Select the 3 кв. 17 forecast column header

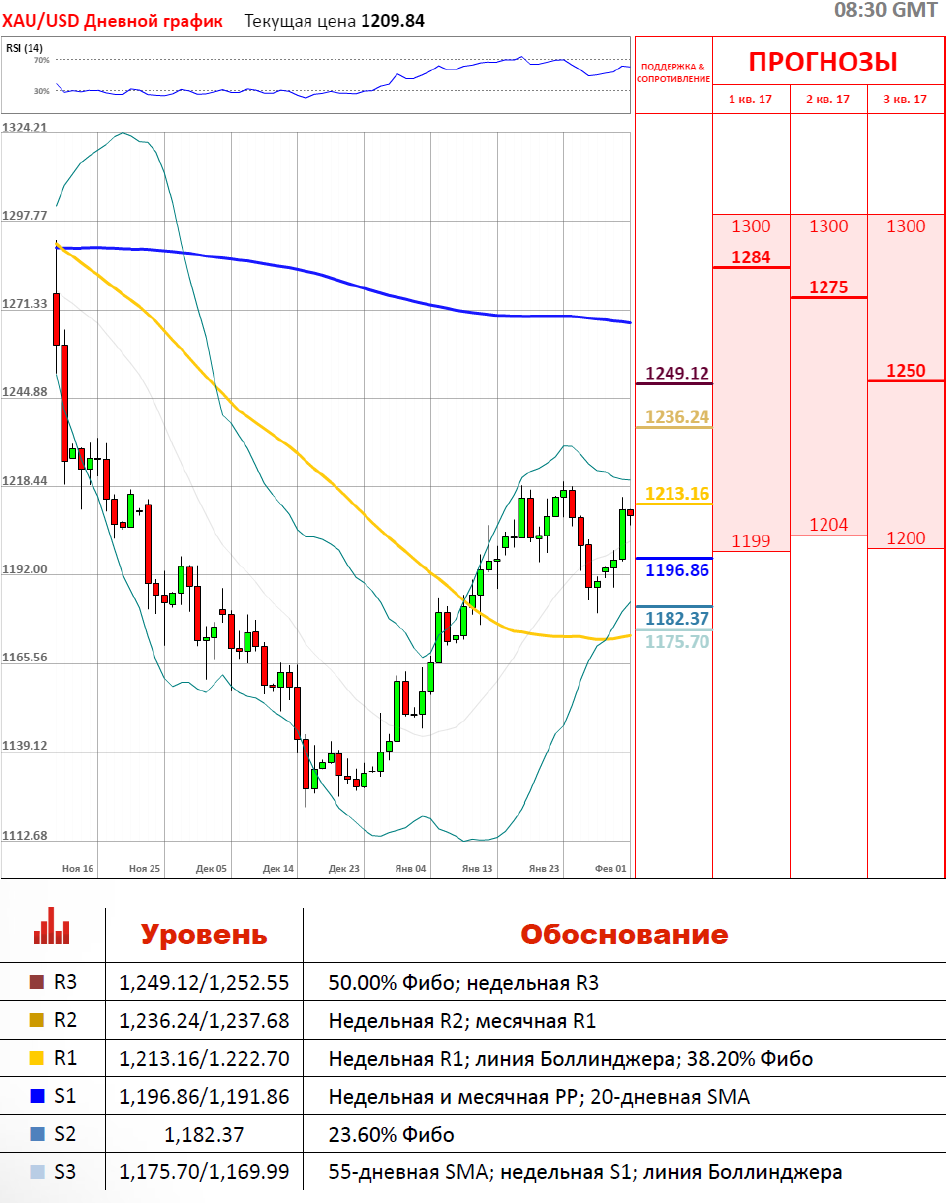[x=905, y=99]
